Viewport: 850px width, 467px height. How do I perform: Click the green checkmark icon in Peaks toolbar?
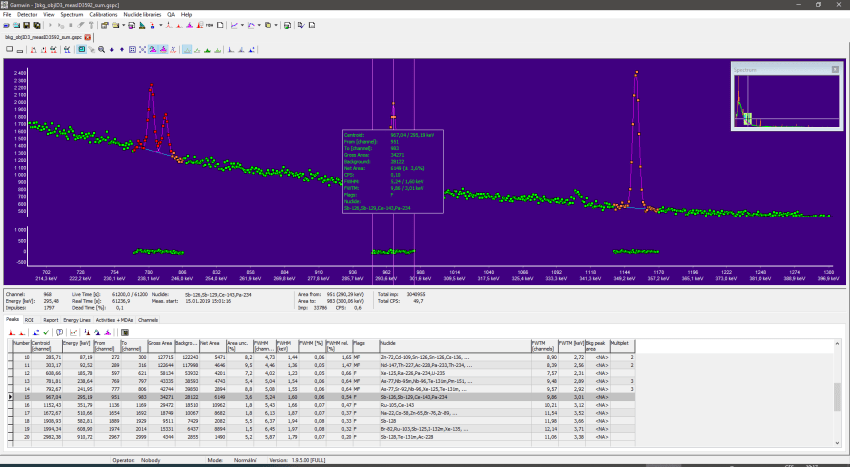click(46, 331)
